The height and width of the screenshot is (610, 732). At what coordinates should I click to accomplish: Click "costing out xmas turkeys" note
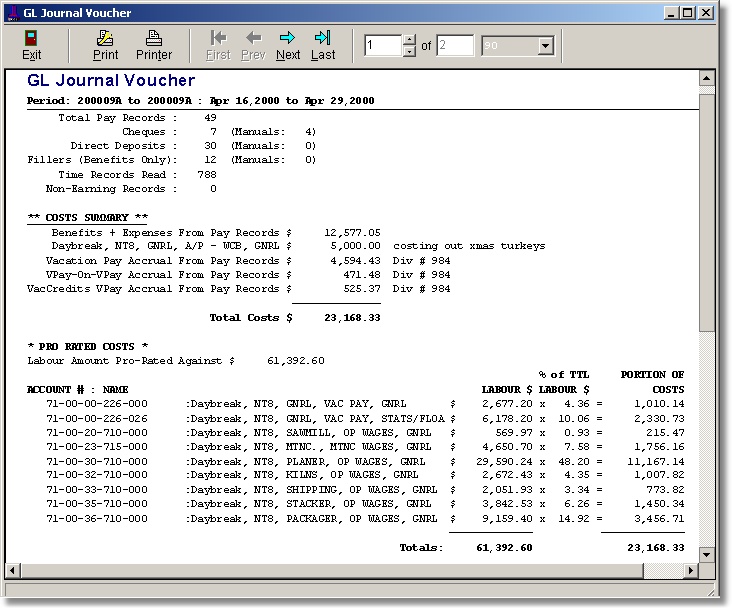coord(469,246)
